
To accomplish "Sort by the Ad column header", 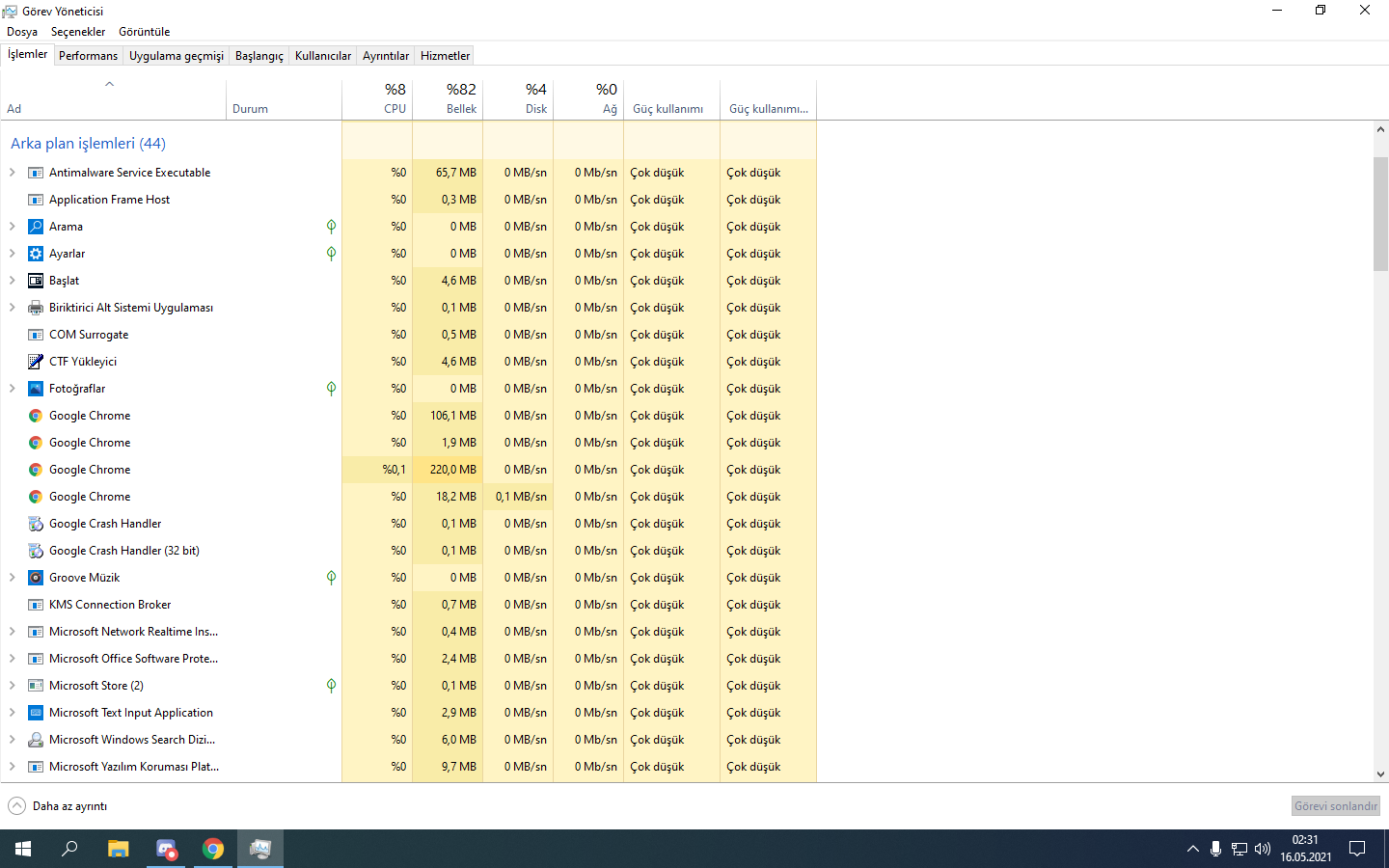I will [x=113, y=98].
